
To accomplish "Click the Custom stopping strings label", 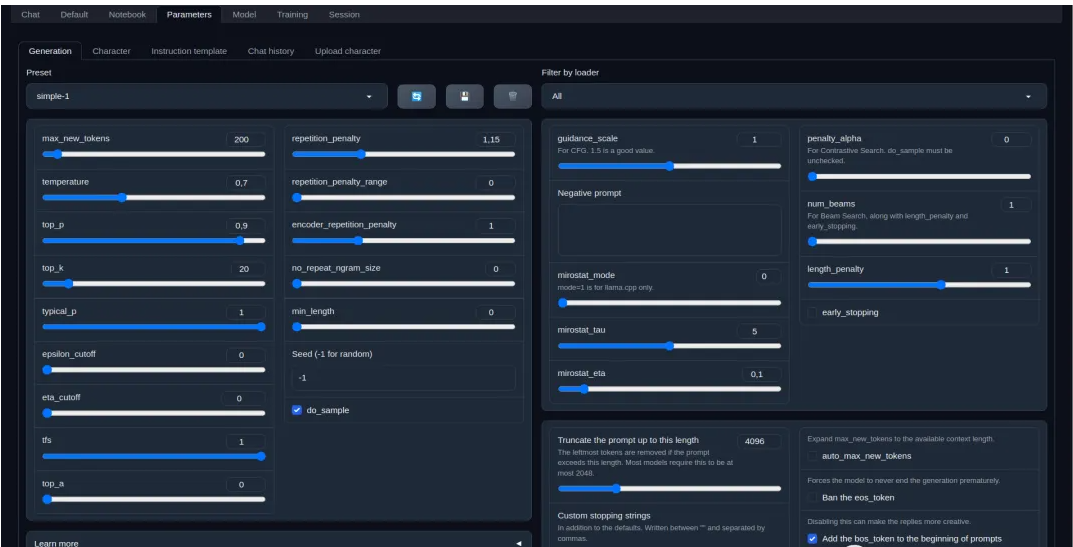I will click(x=604, y=516).
